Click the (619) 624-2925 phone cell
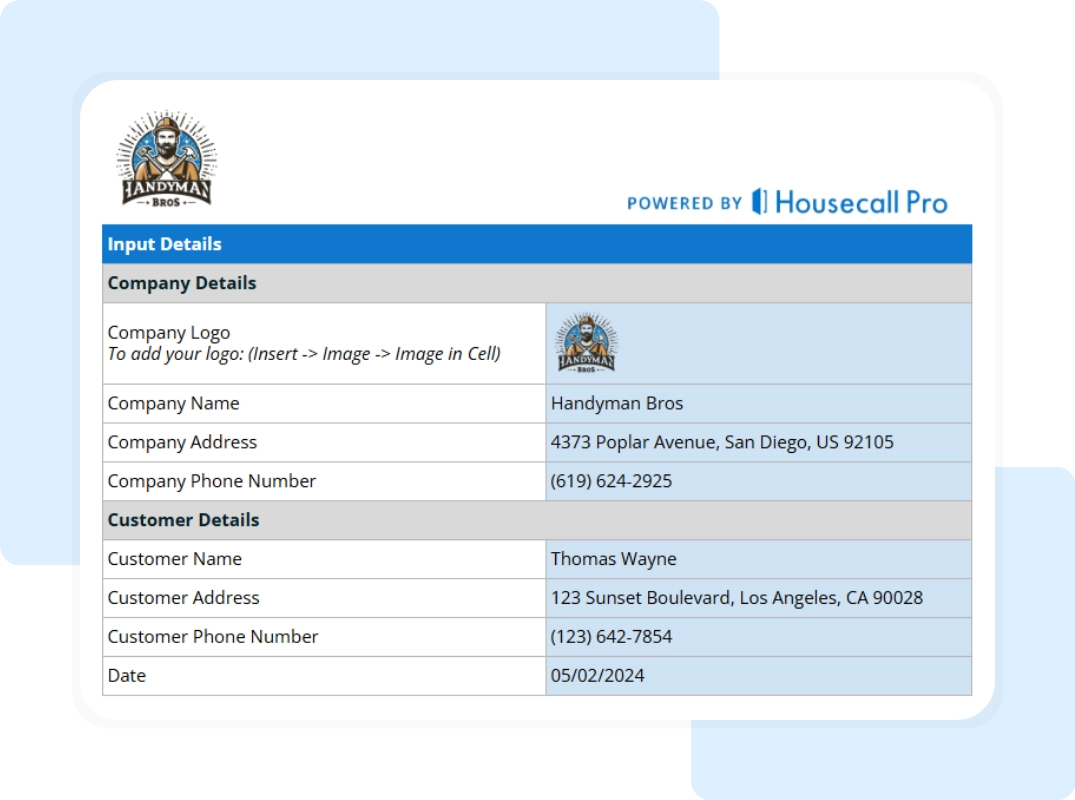The width and height of the screenshot is (1075, 800). pyautogui.click(x=758, y=481)
